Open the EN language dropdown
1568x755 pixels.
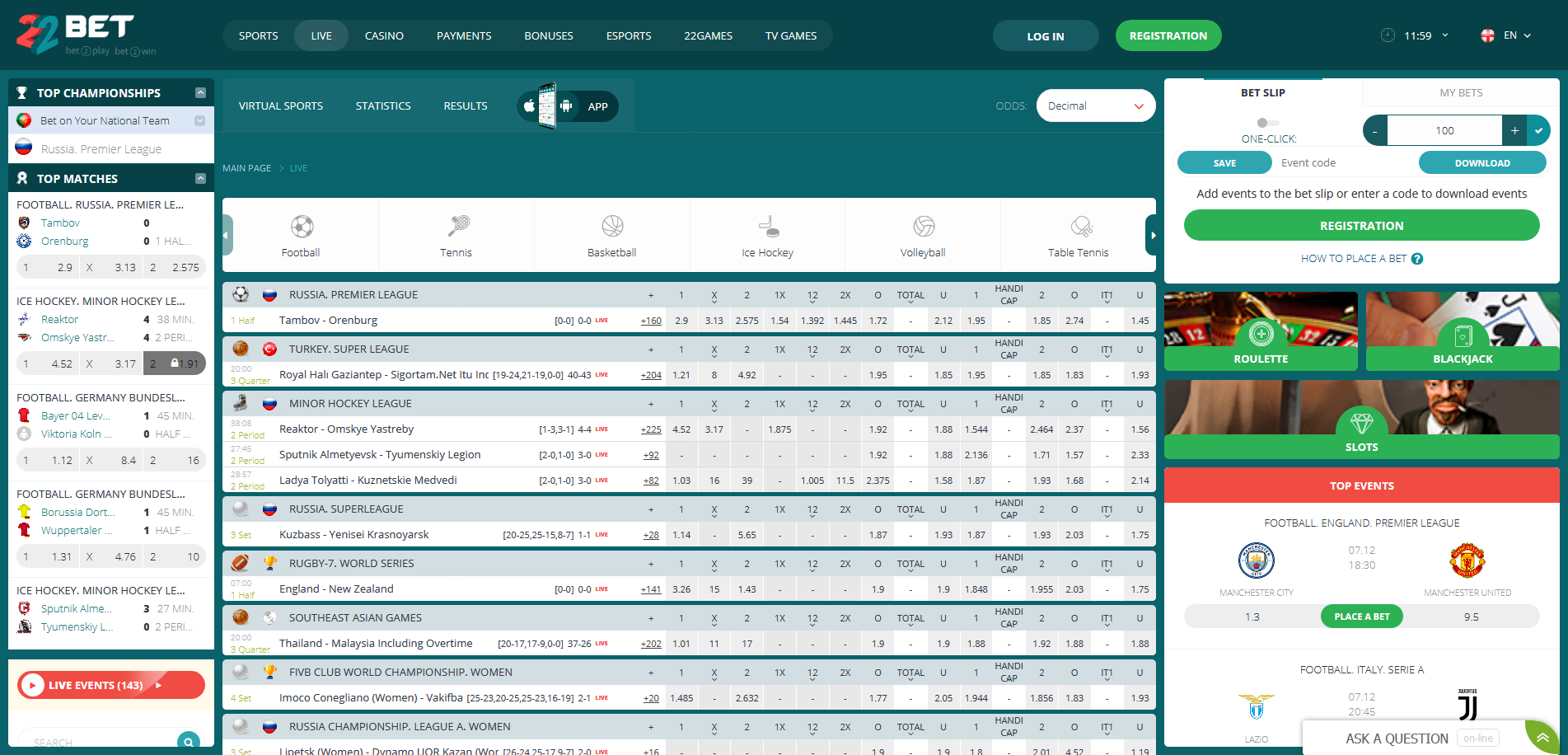click(x=1517, y=35)
